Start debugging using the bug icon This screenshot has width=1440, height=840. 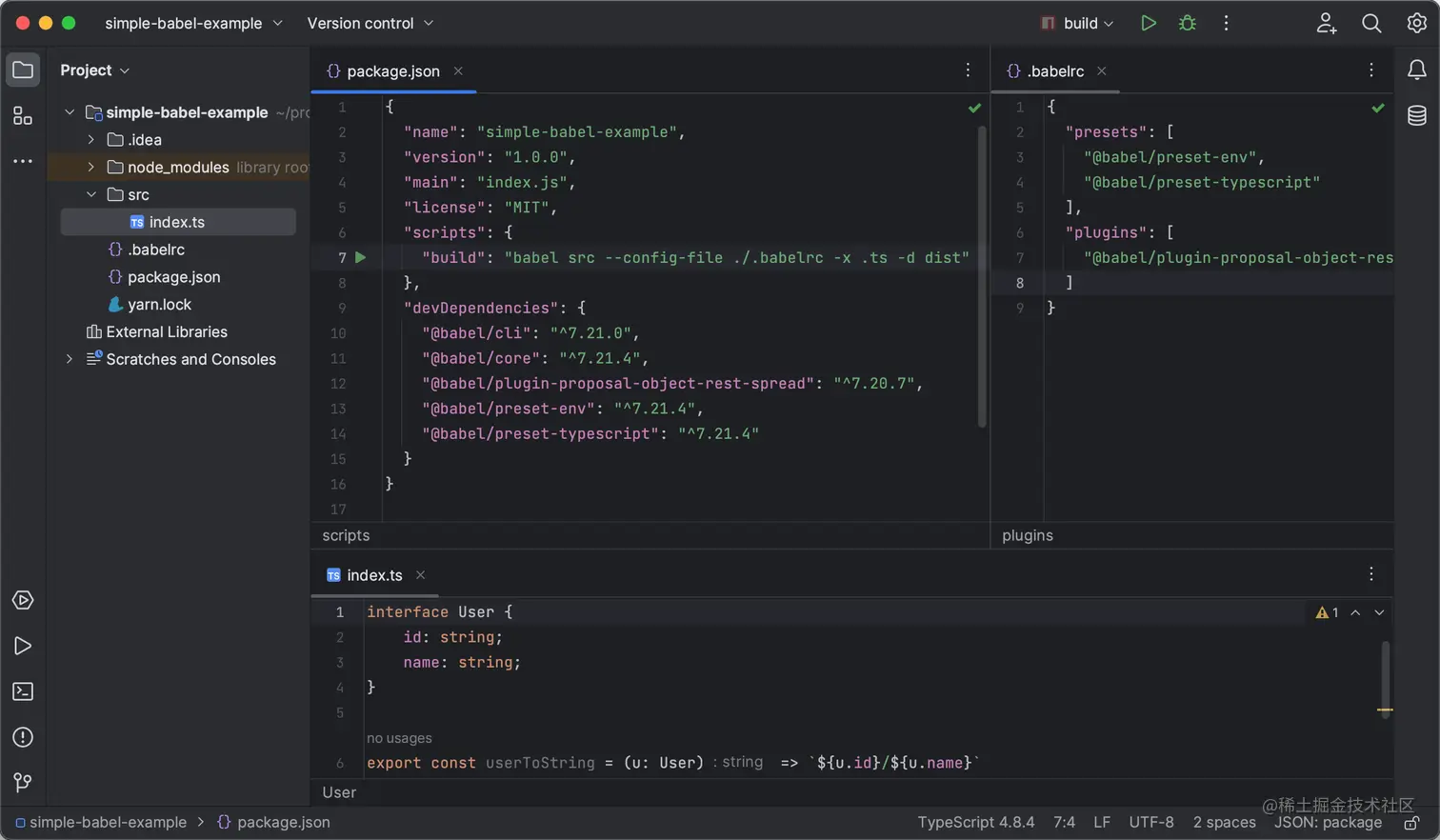1187,23
